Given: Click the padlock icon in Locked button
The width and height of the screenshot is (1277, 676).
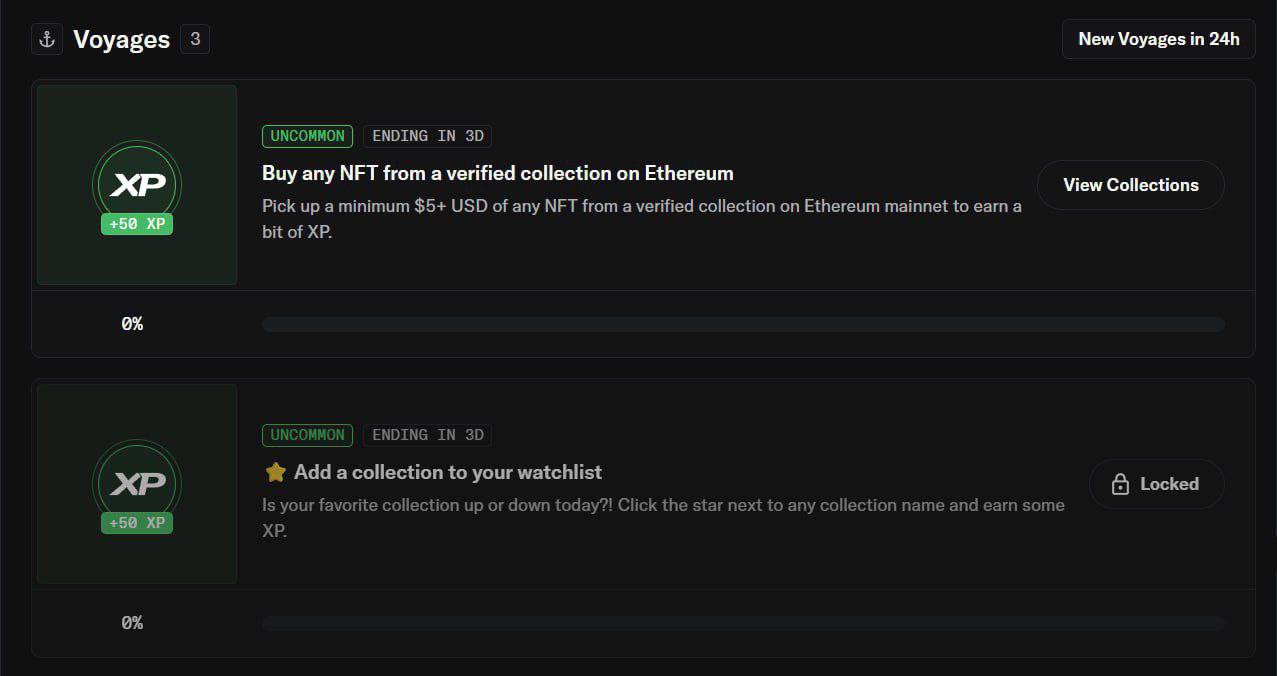Looking at the screenshot, I should [1121, 484].
